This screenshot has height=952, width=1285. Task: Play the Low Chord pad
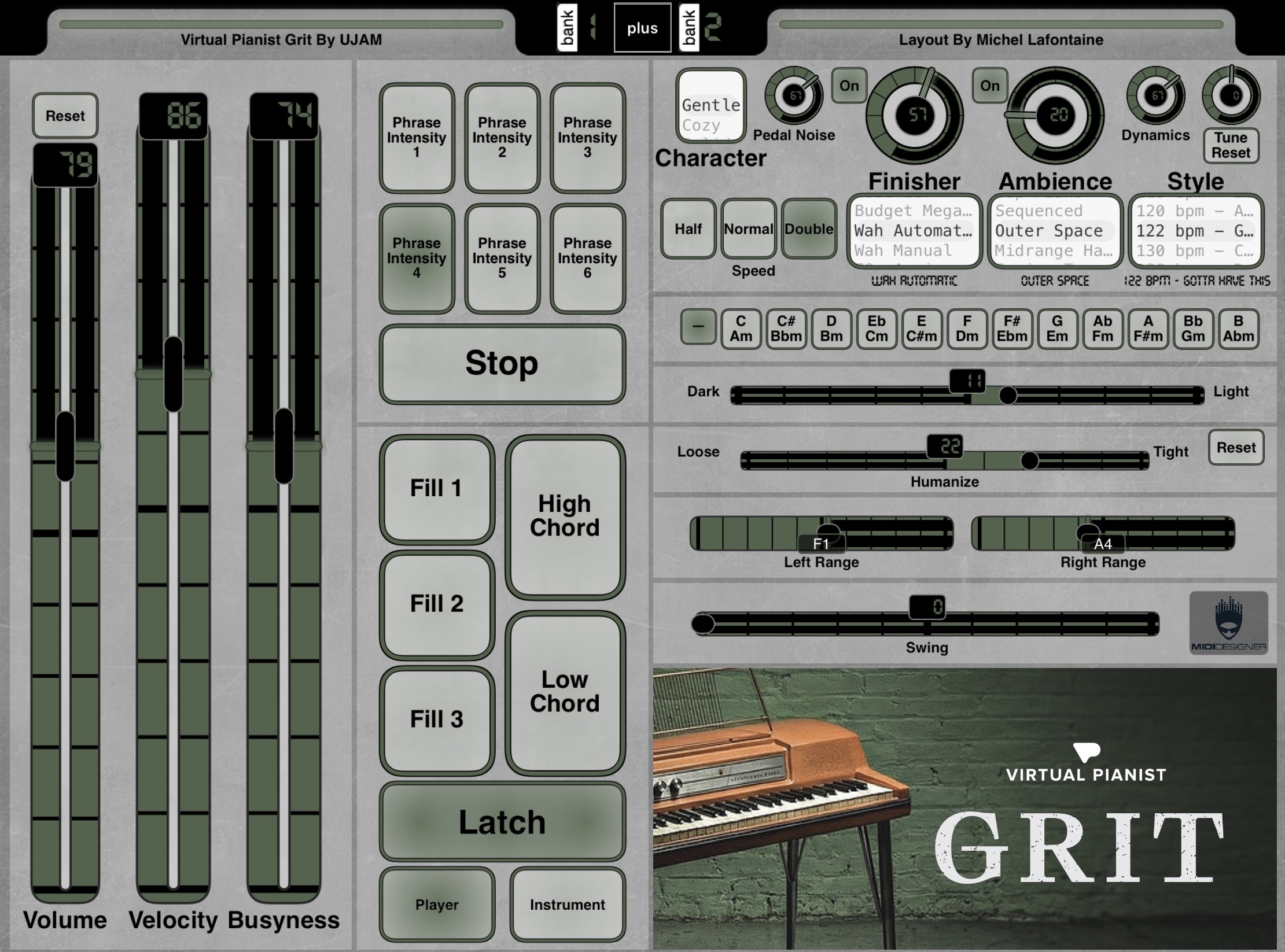click(565, 693)
